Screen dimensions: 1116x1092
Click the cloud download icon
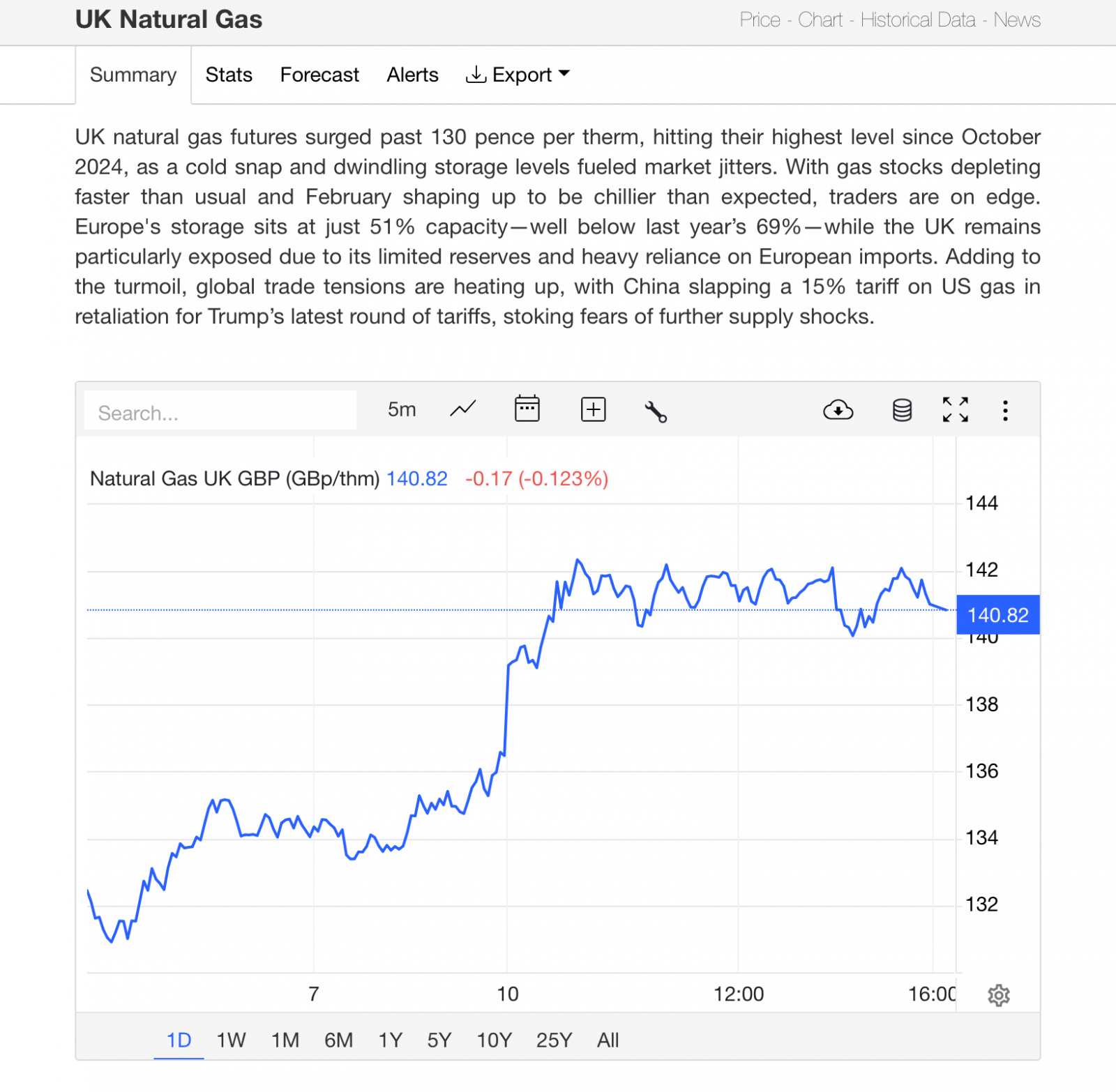point(838,410)
